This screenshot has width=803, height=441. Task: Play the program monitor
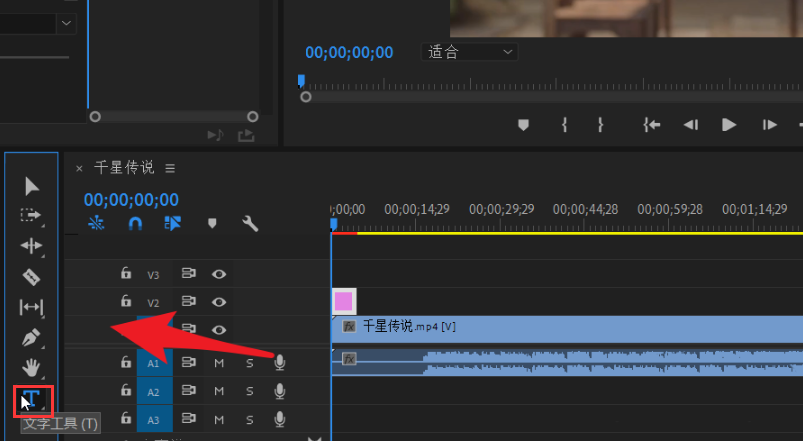coord(728,124)
